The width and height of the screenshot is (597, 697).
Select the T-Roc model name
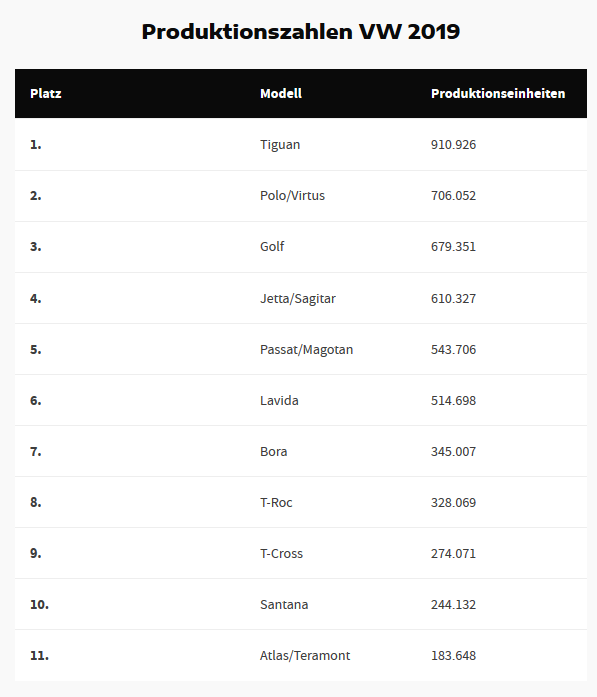tap(276, 503)
